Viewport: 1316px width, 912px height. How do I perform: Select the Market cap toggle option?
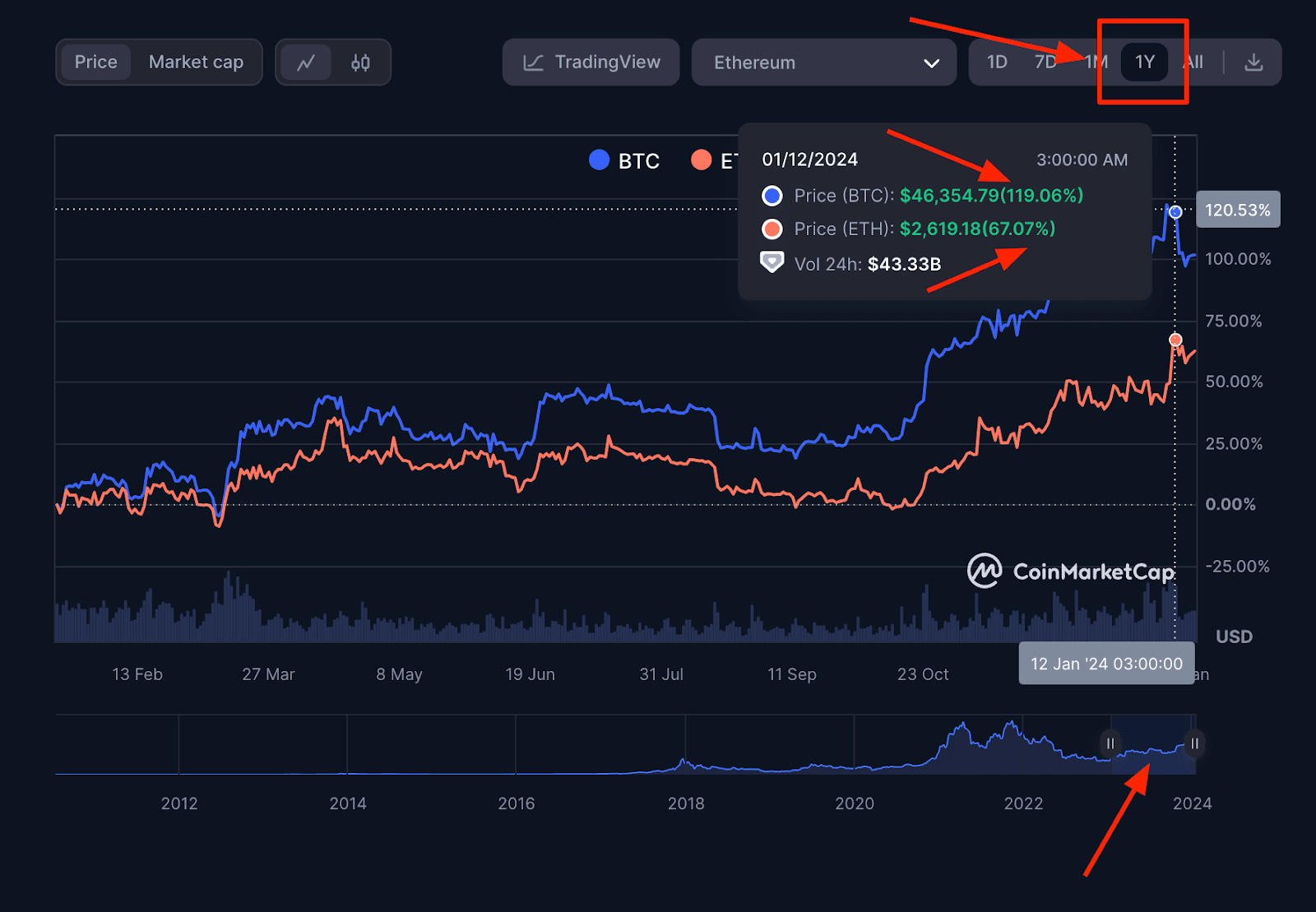tap(196, 62)
